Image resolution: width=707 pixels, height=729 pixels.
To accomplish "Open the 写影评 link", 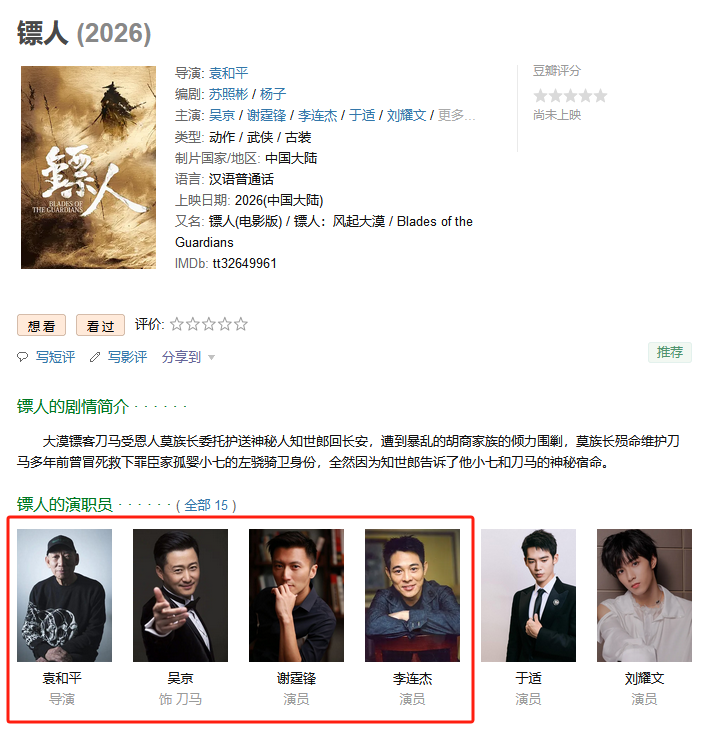I will 127,357.
